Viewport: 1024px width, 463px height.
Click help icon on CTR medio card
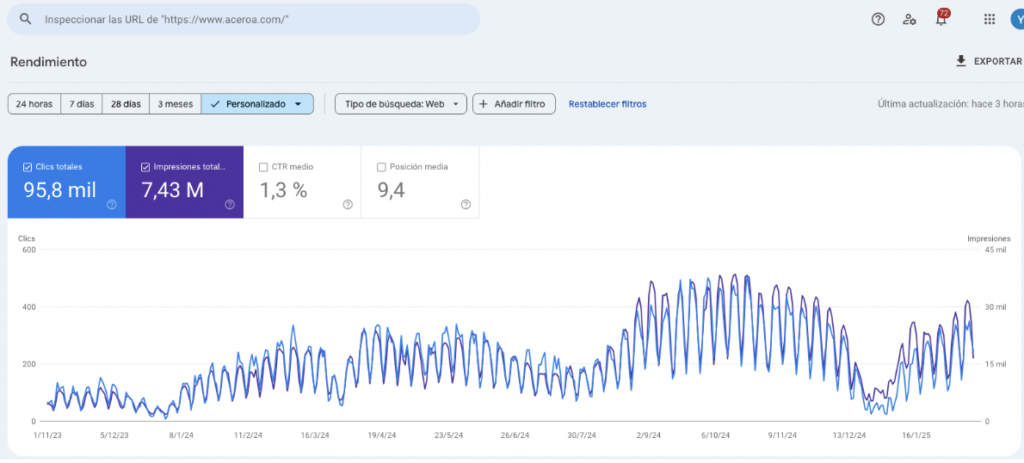347,204
